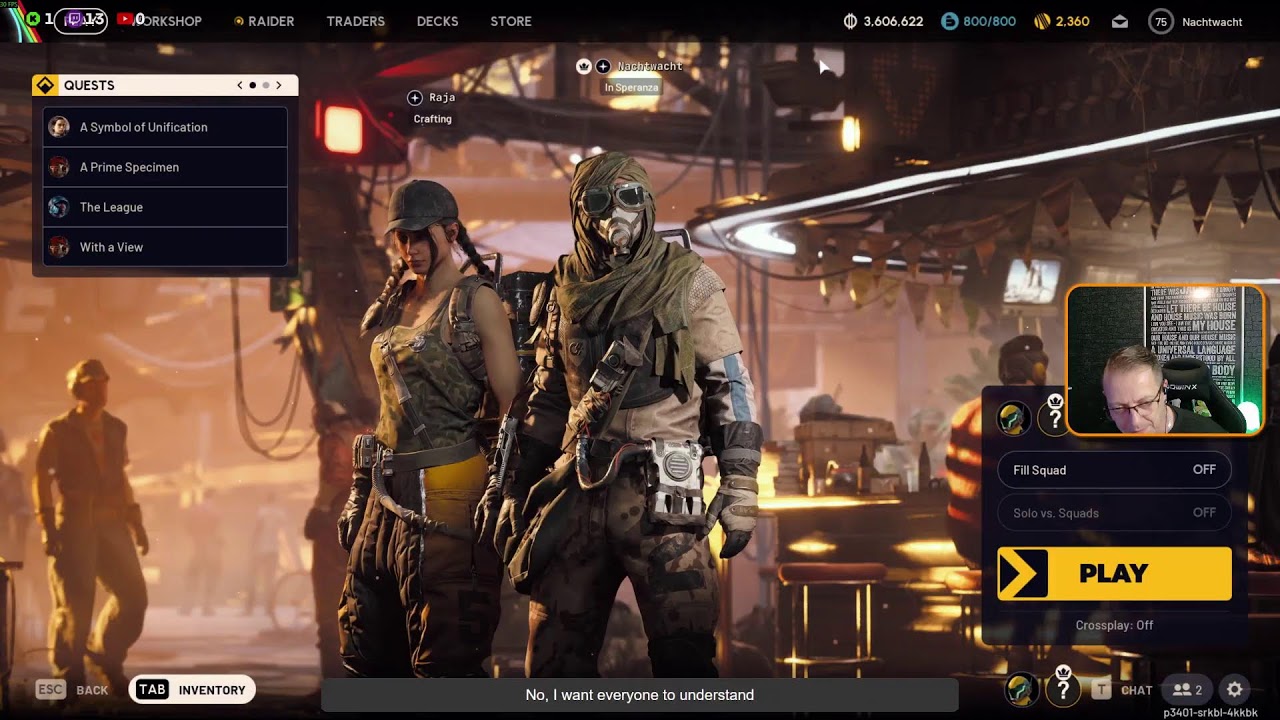Click the masked Nachtwacht character in the lobby
The image size is (1280, 720).
coord(640,420)
